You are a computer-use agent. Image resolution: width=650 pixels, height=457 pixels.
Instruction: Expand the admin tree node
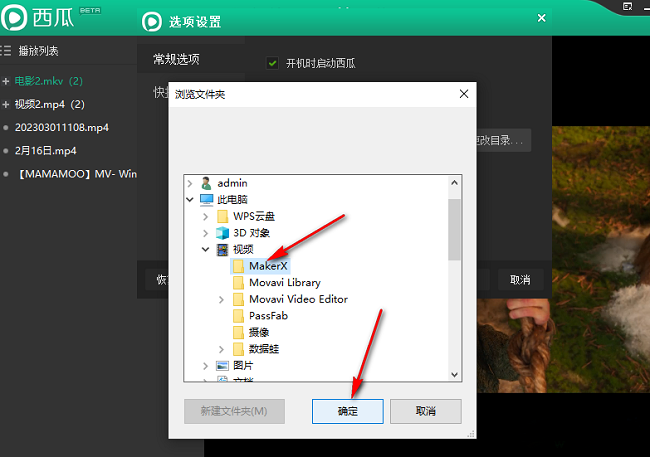190,183
